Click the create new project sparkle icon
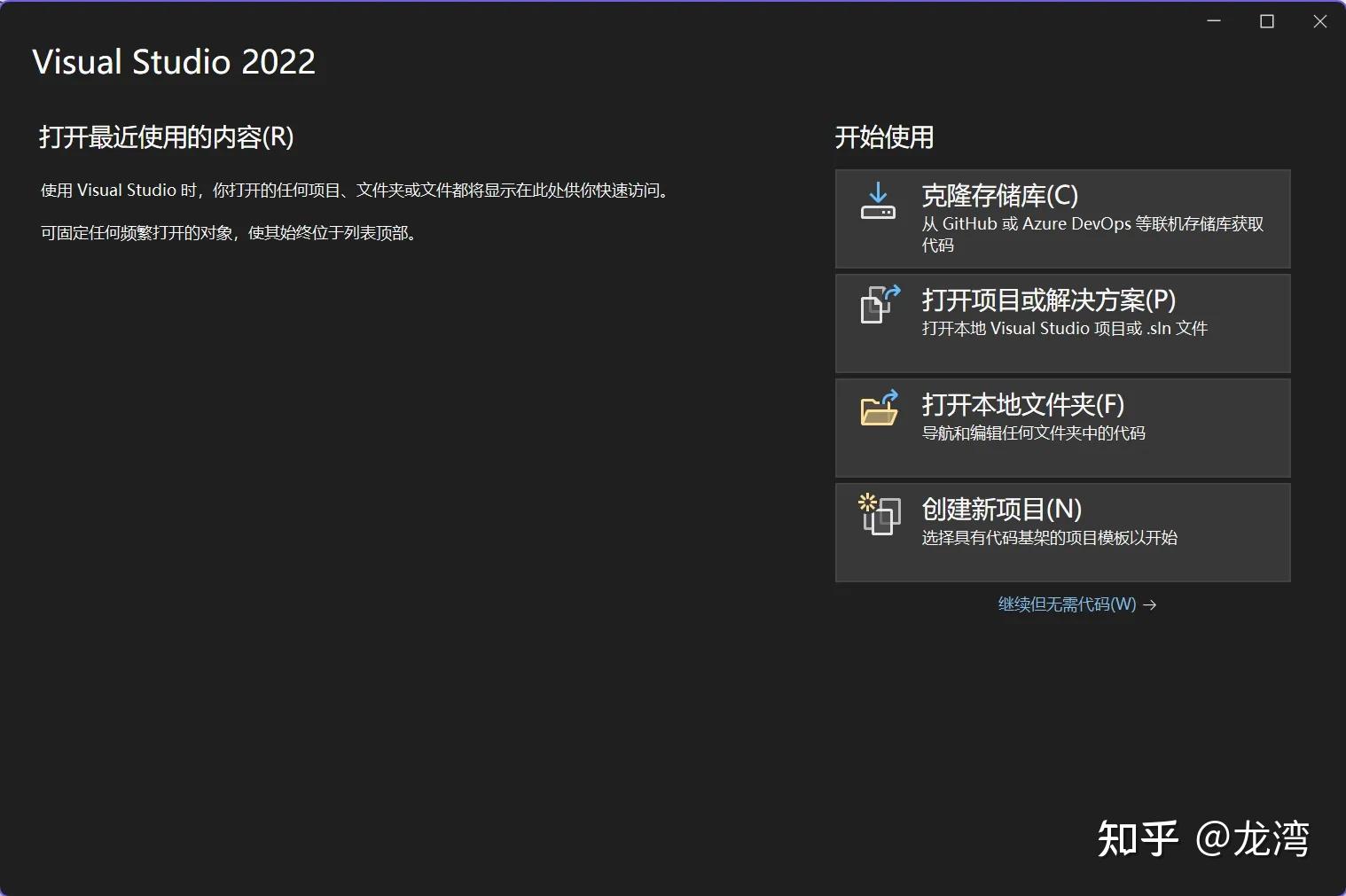Screen dimensions: 1346x896 878,515
